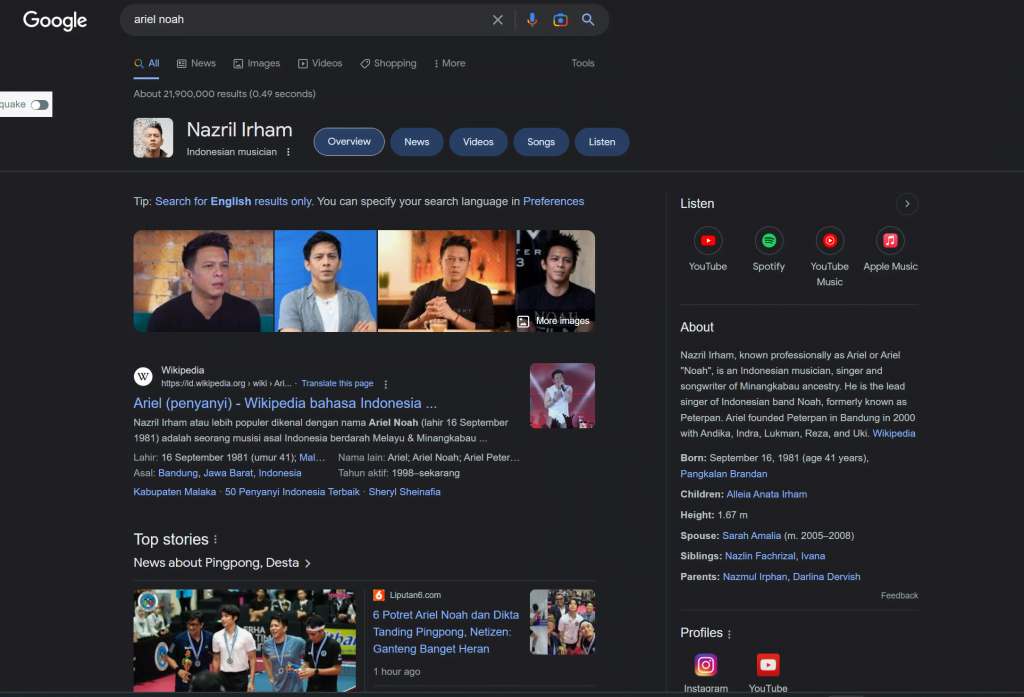This screenshot has width=1024, height=697.
Task: Open Ariel Noah's music on Spotify
Action: pyautogui.click(x=769, y=240)
